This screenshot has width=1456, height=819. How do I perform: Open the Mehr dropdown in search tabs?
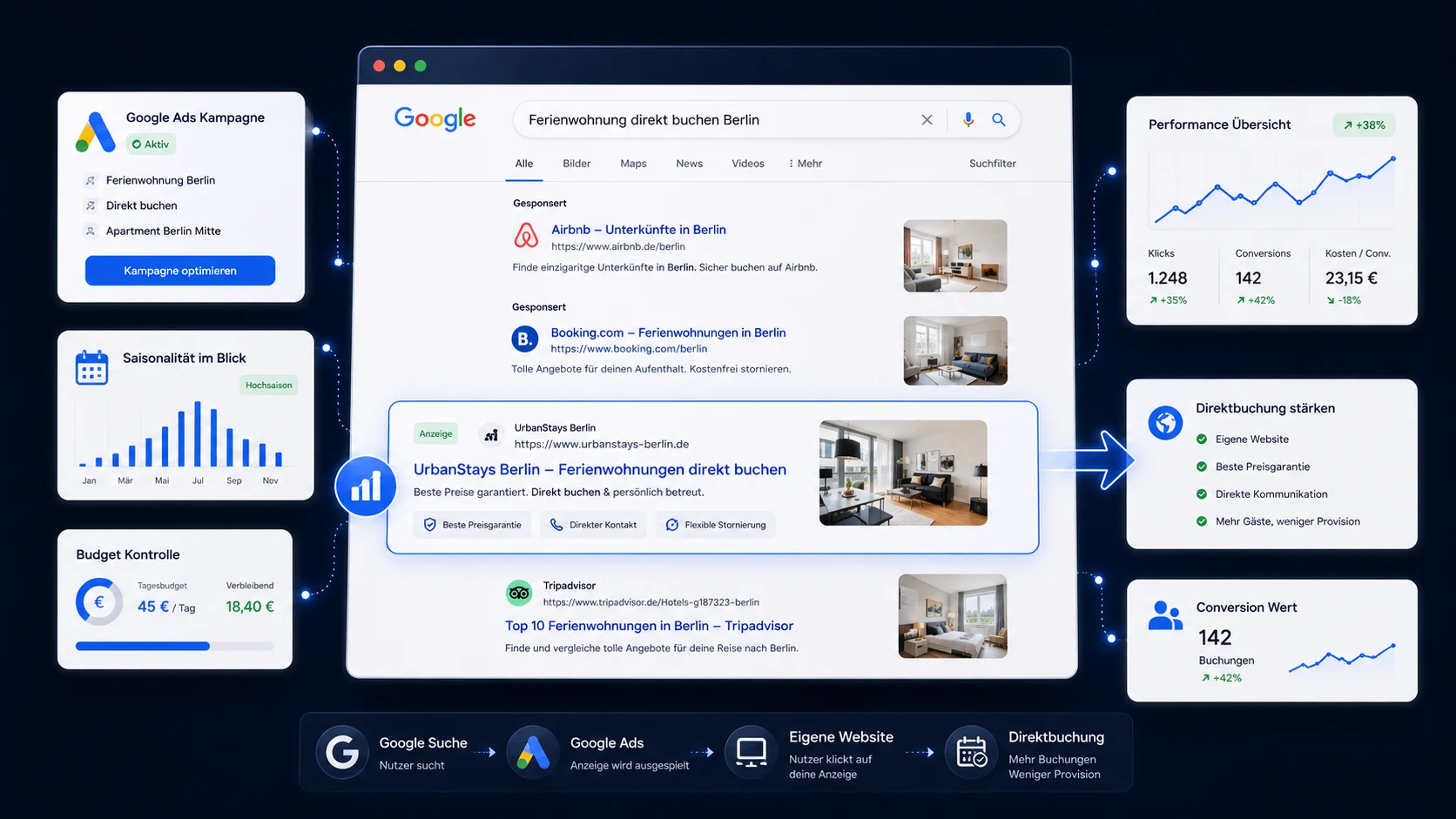(x=805, y=164)
